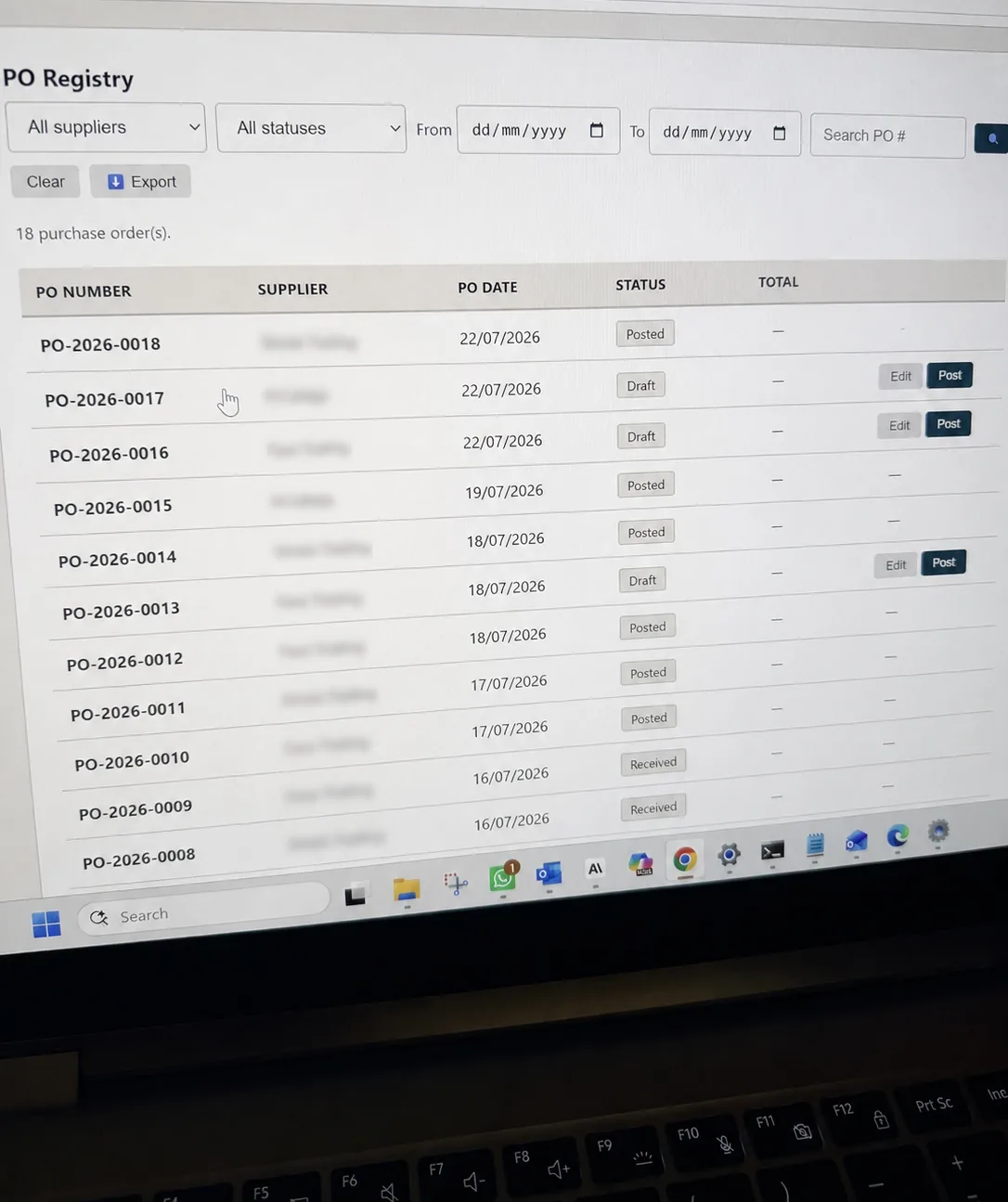1008x1202 pixels.
Task: Click the Search PO # input
Action: click(x=887, y=136)
